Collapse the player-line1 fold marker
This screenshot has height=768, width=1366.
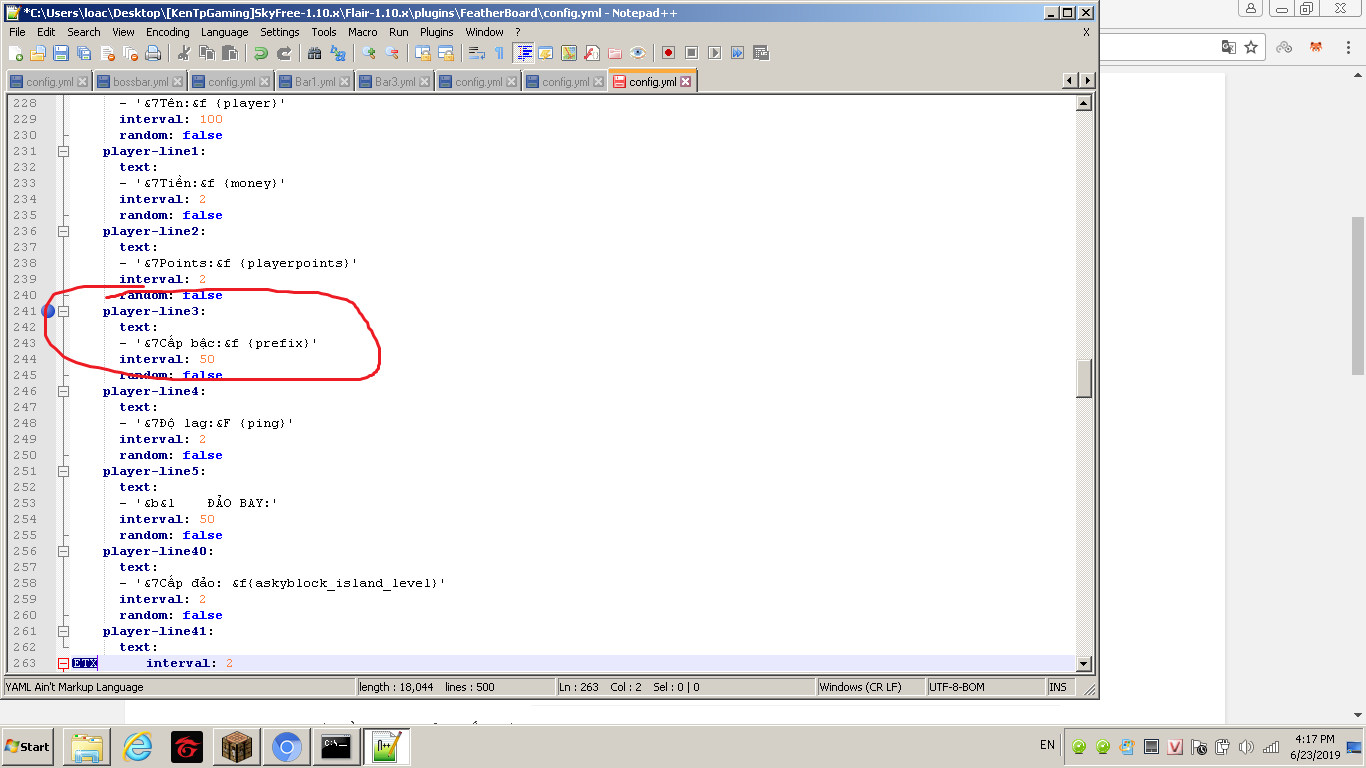point(63,151)
